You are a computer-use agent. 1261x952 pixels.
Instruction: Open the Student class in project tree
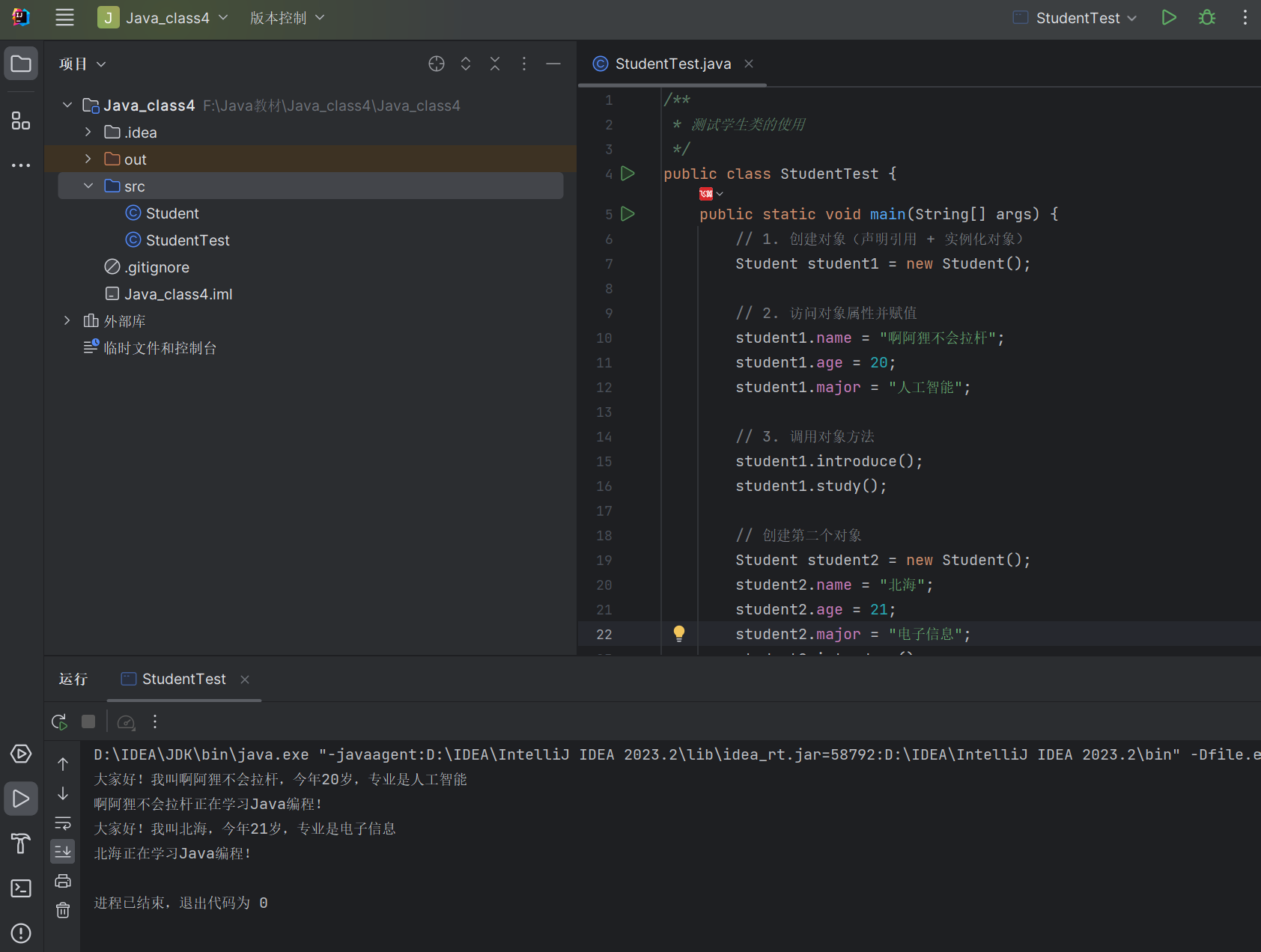(172, 213)
